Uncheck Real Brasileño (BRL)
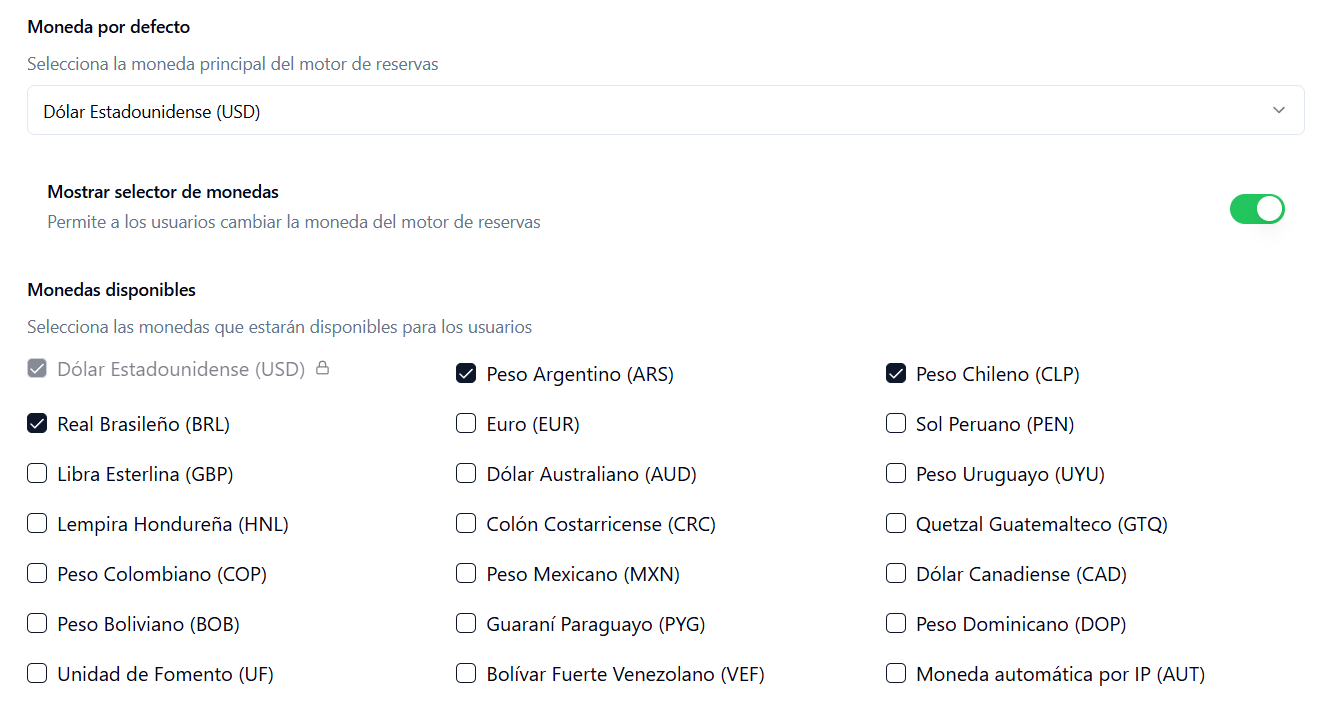 point(37,423)
